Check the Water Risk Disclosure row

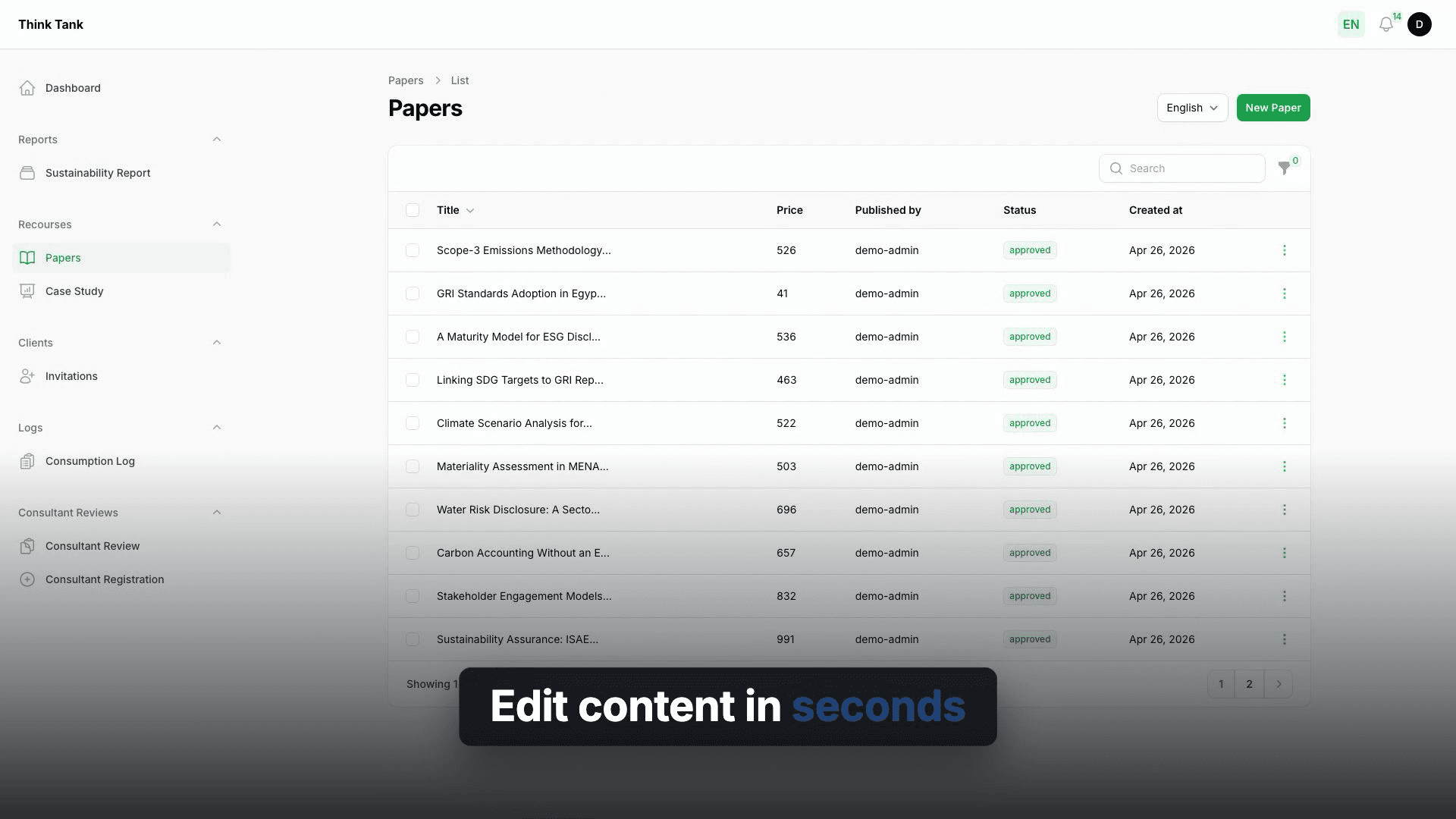(413, 510)
